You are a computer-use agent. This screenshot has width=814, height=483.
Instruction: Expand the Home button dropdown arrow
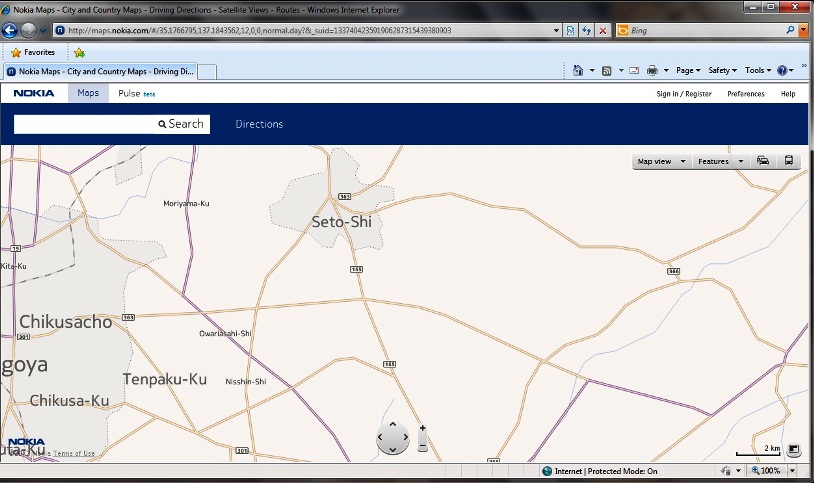click(x=592, y=70)
